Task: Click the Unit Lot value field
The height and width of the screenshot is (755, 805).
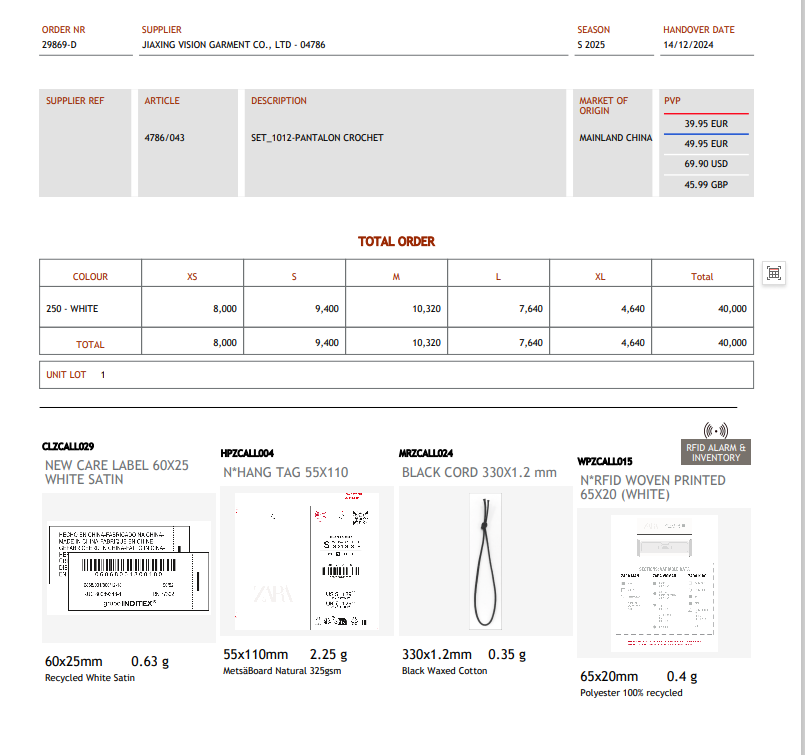Action: tap(103, 375)
